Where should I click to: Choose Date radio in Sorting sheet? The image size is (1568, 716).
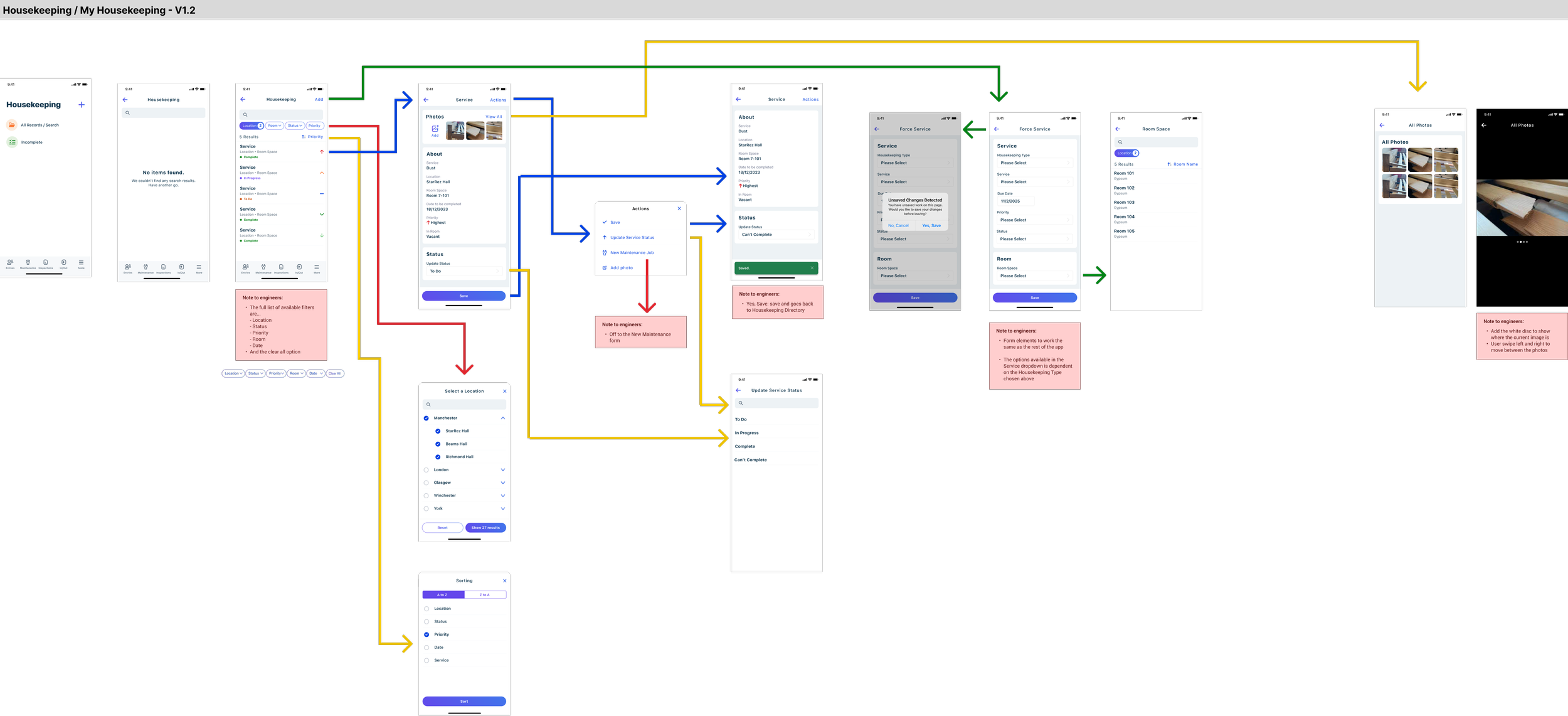coord(426,648)
